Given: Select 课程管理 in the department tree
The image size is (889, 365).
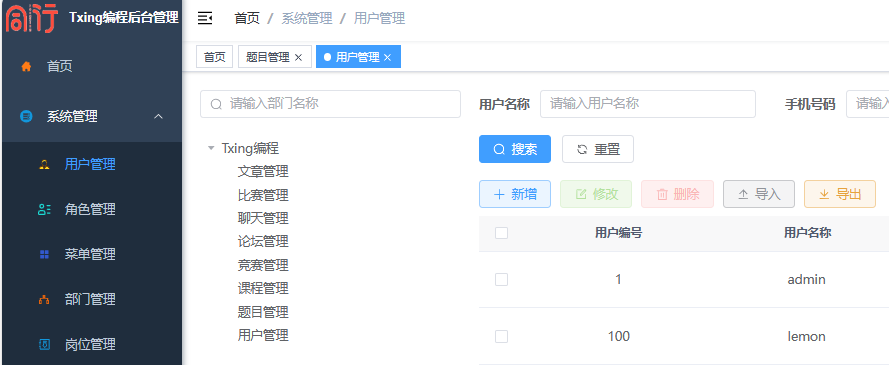Looking at the screenshot, I should (x=263, y=288).
